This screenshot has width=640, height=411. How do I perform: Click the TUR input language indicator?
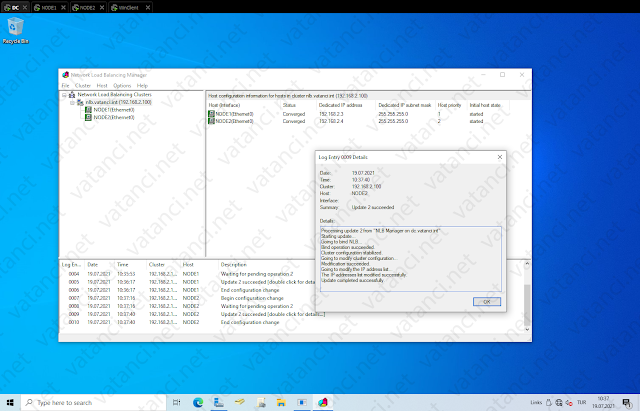point(582,402)
